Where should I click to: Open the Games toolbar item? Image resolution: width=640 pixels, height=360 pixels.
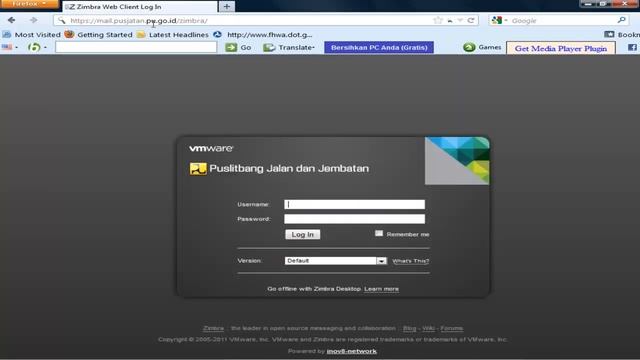(x=482, y=47)
